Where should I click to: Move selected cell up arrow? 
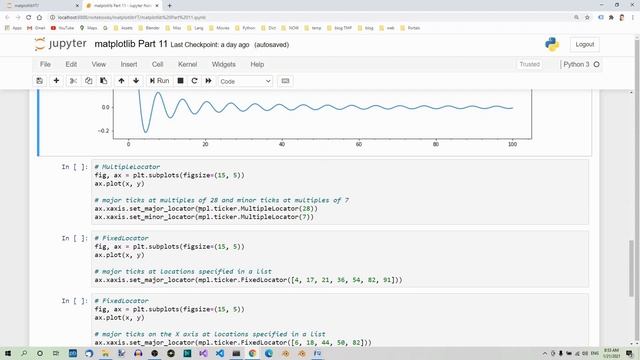point(121,81)
